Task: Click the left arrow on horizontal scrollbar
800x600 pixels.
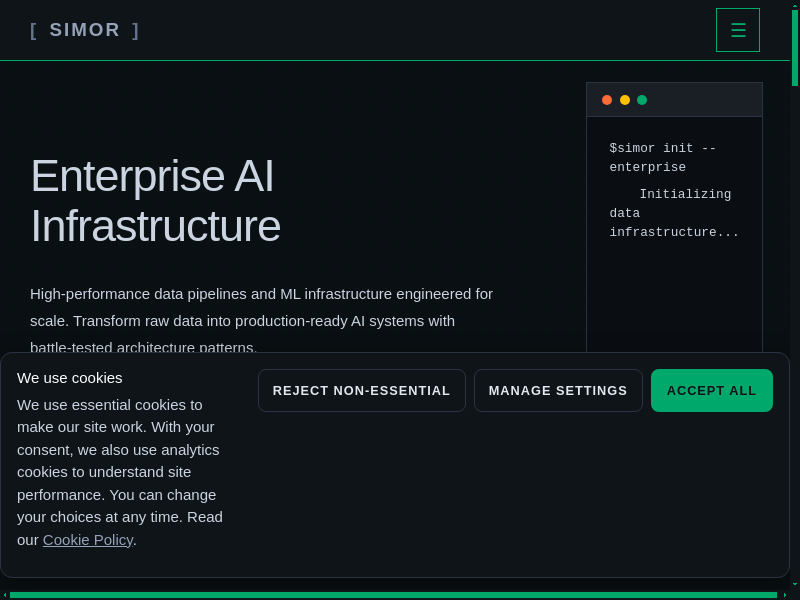Action: (4, 595)
